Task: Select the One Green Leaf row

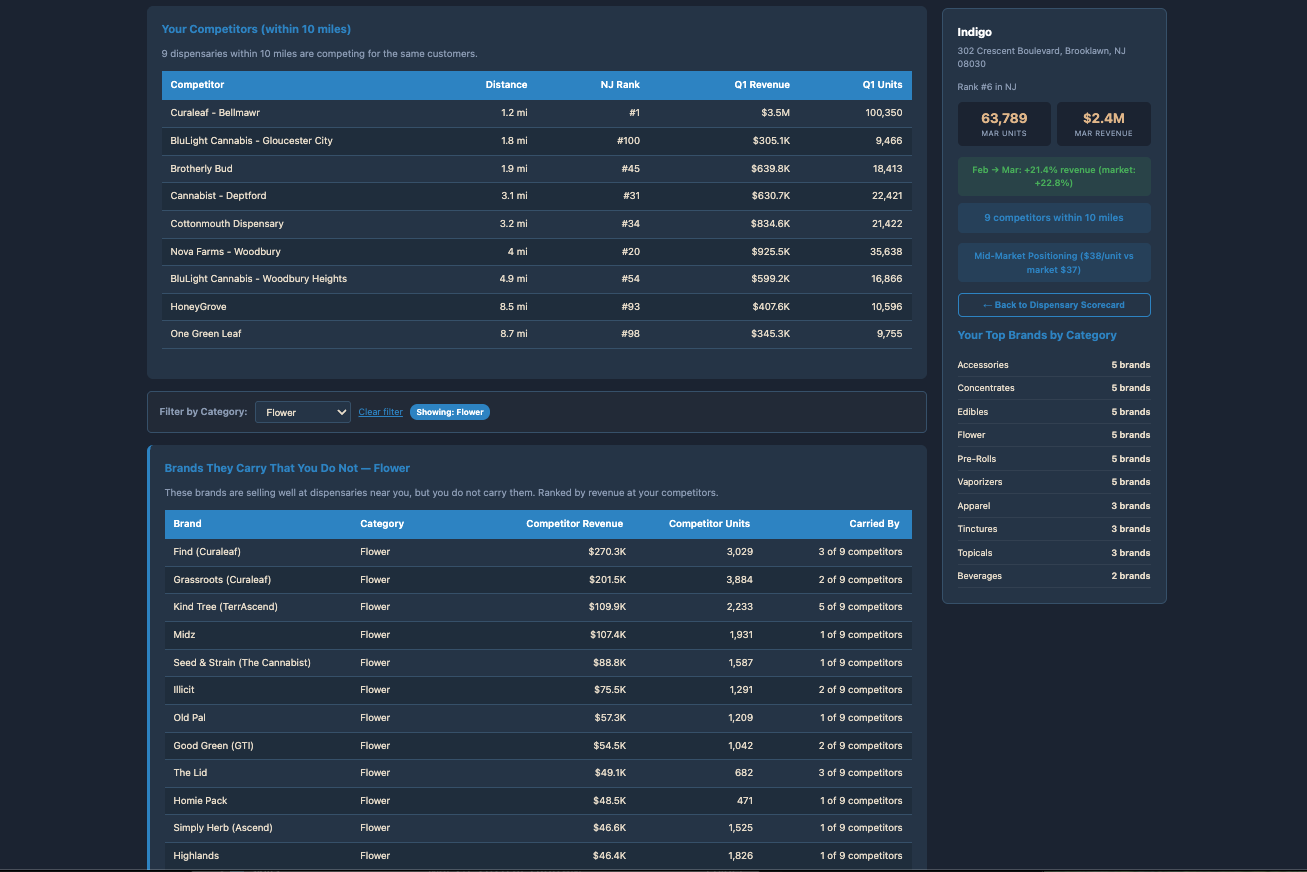Action: tap(537, 334)
